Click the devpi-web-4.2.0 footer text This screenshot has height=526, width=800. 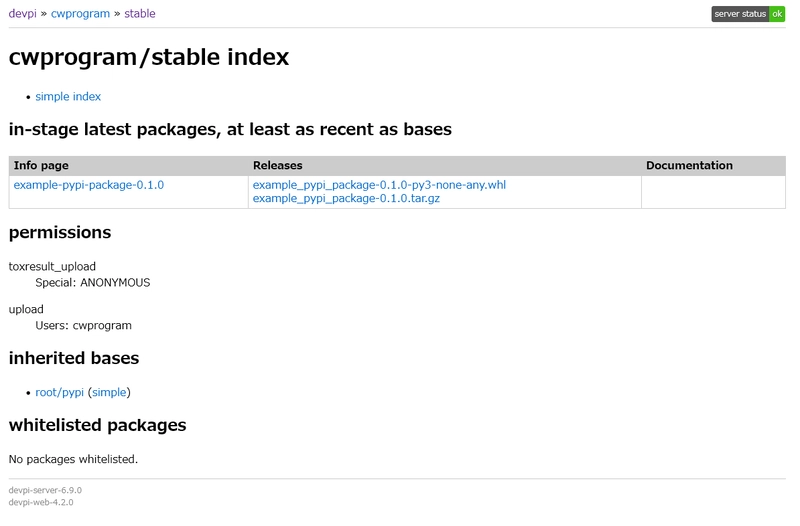pyautogui.click(x=41, y=503)
